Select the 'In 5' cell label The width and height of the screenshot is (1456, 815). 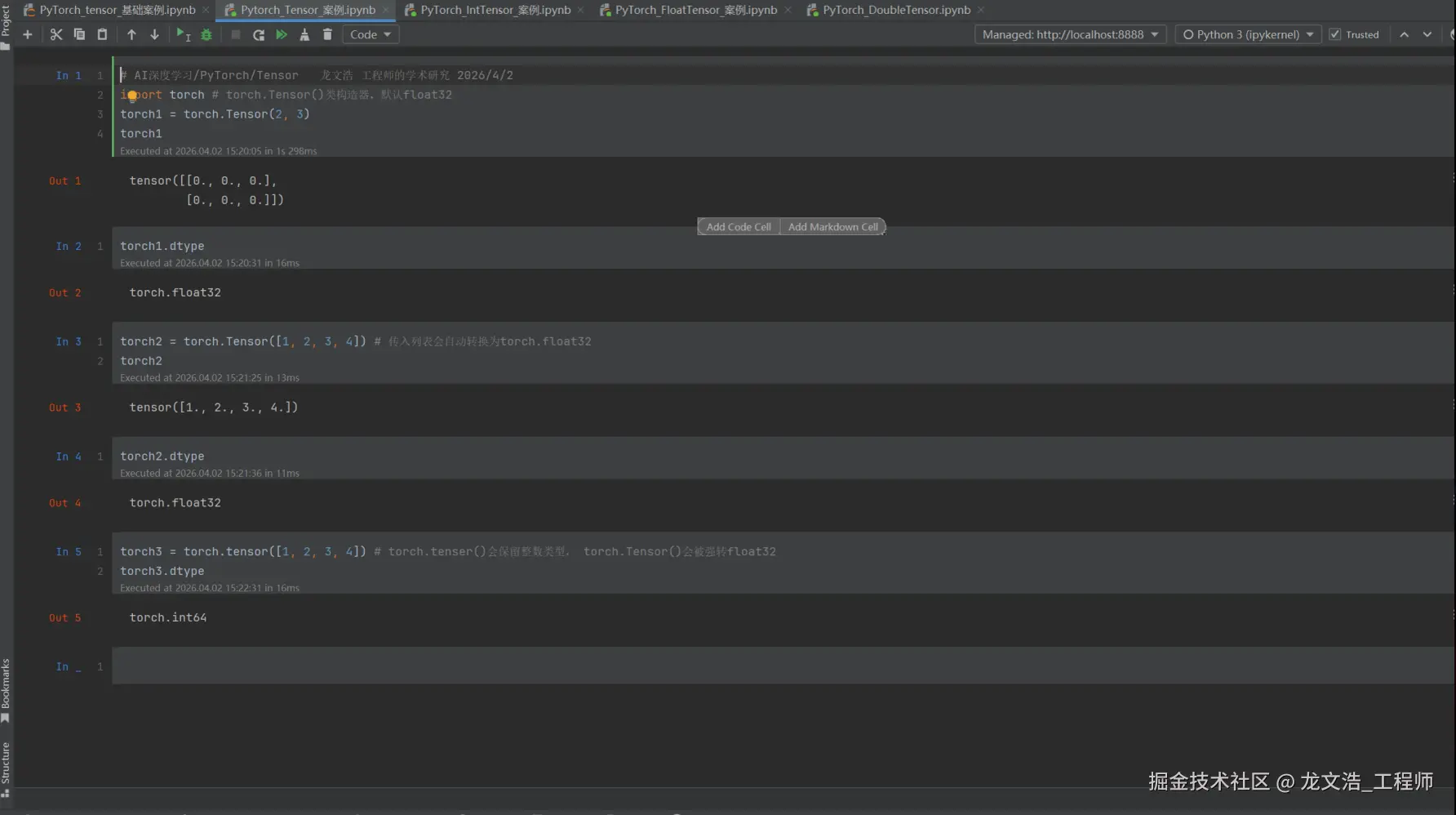[x=69, y=552]
